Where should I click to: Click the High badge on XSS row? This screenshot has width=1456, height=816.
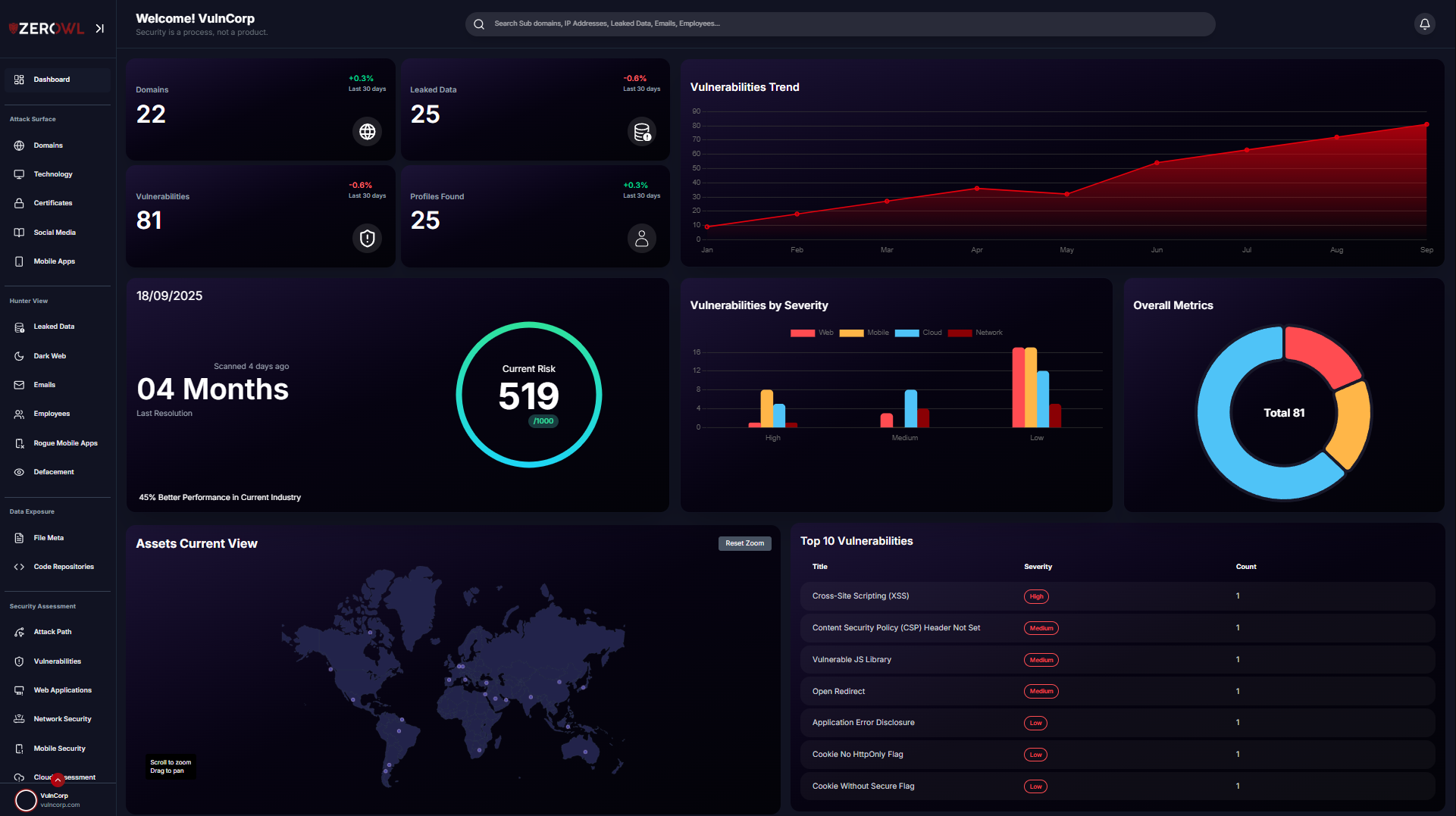tap(1036, 596)
